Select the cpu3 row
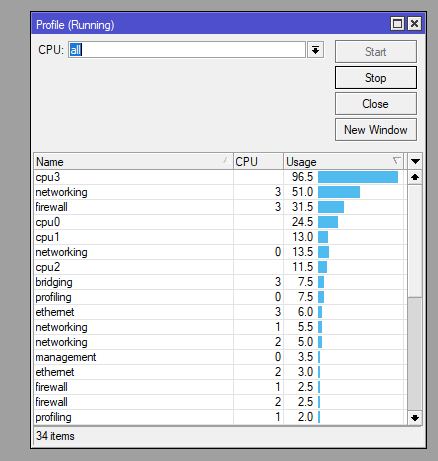The image size is (438, 461). click(219, 177)
